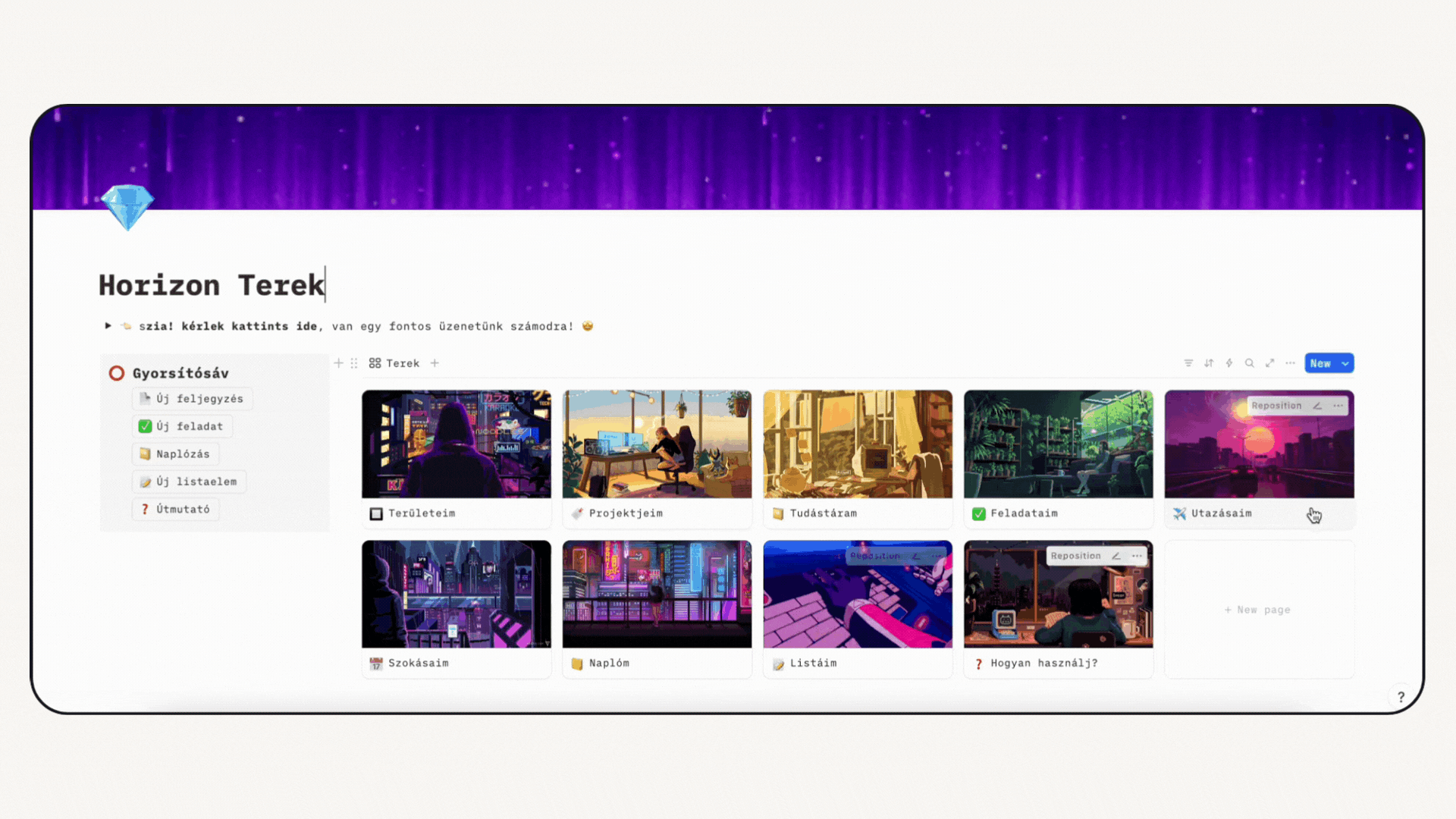Click the calendar icon beside Szokásaim
The image size is (1456, 819).
(376, 664)
